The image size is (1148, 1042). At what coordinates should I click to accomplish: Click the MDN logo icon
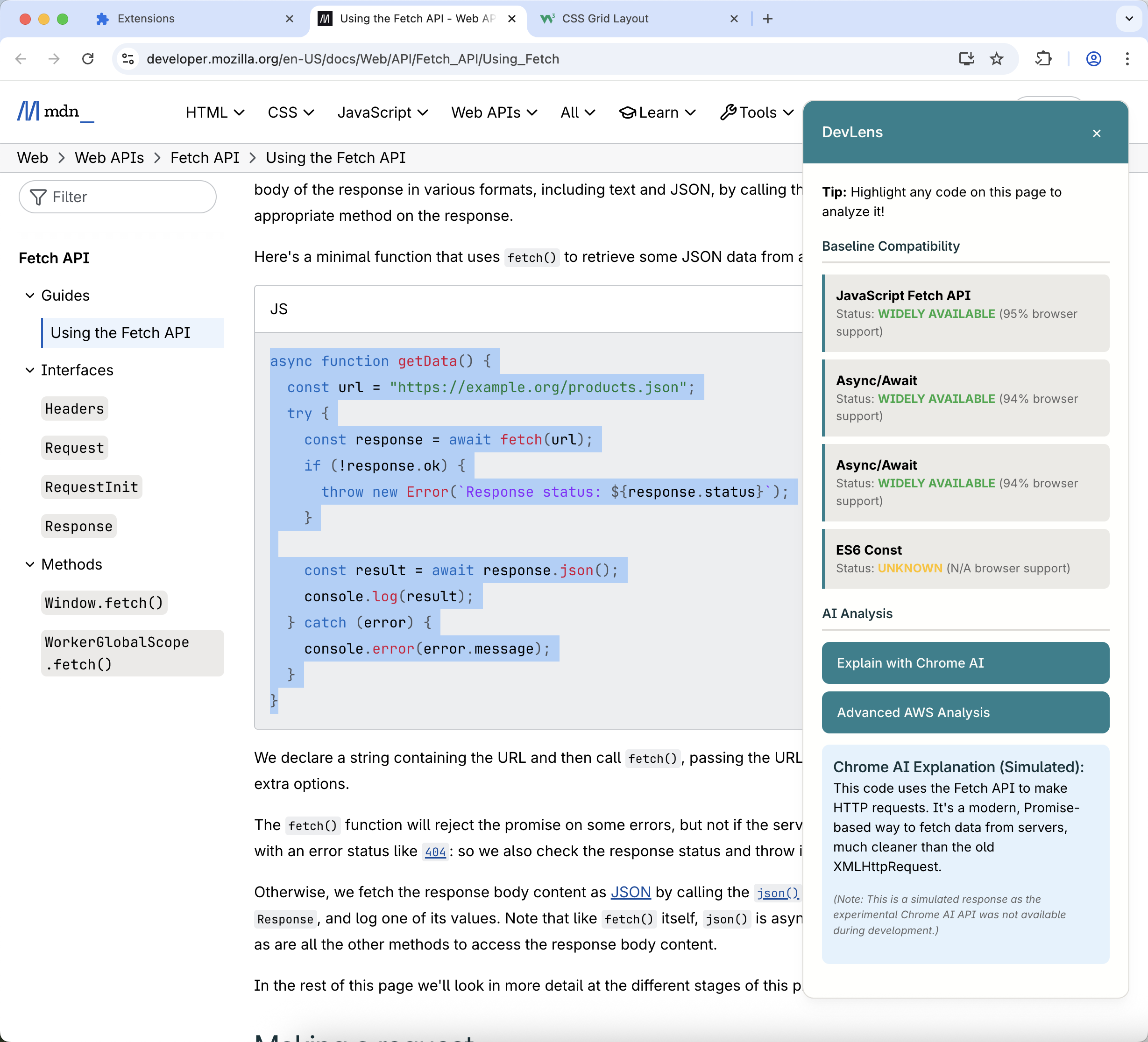(x=28, y=111)
